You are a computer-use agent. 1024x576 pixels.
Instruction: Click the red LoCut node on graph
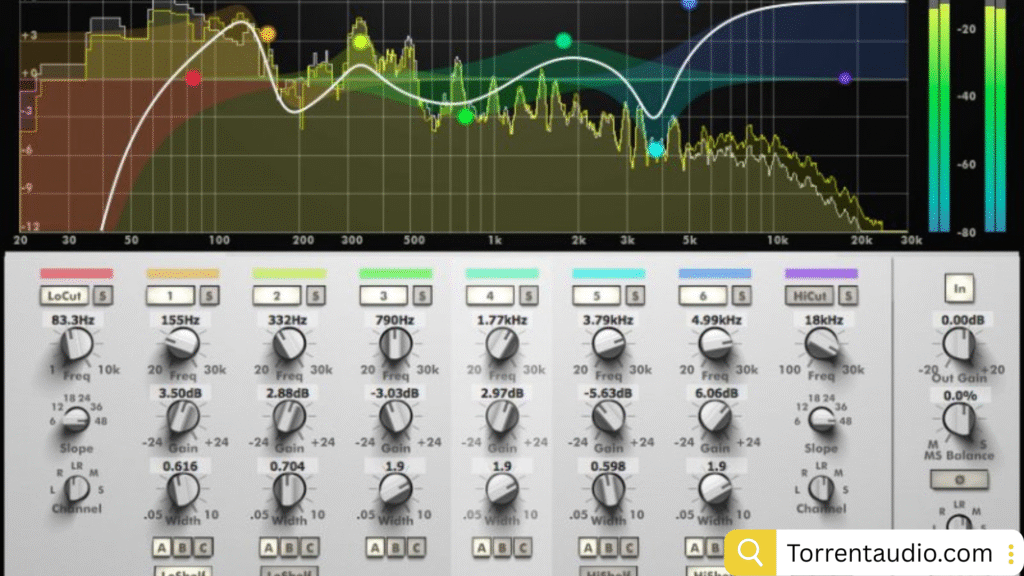[x=193, y=77]
